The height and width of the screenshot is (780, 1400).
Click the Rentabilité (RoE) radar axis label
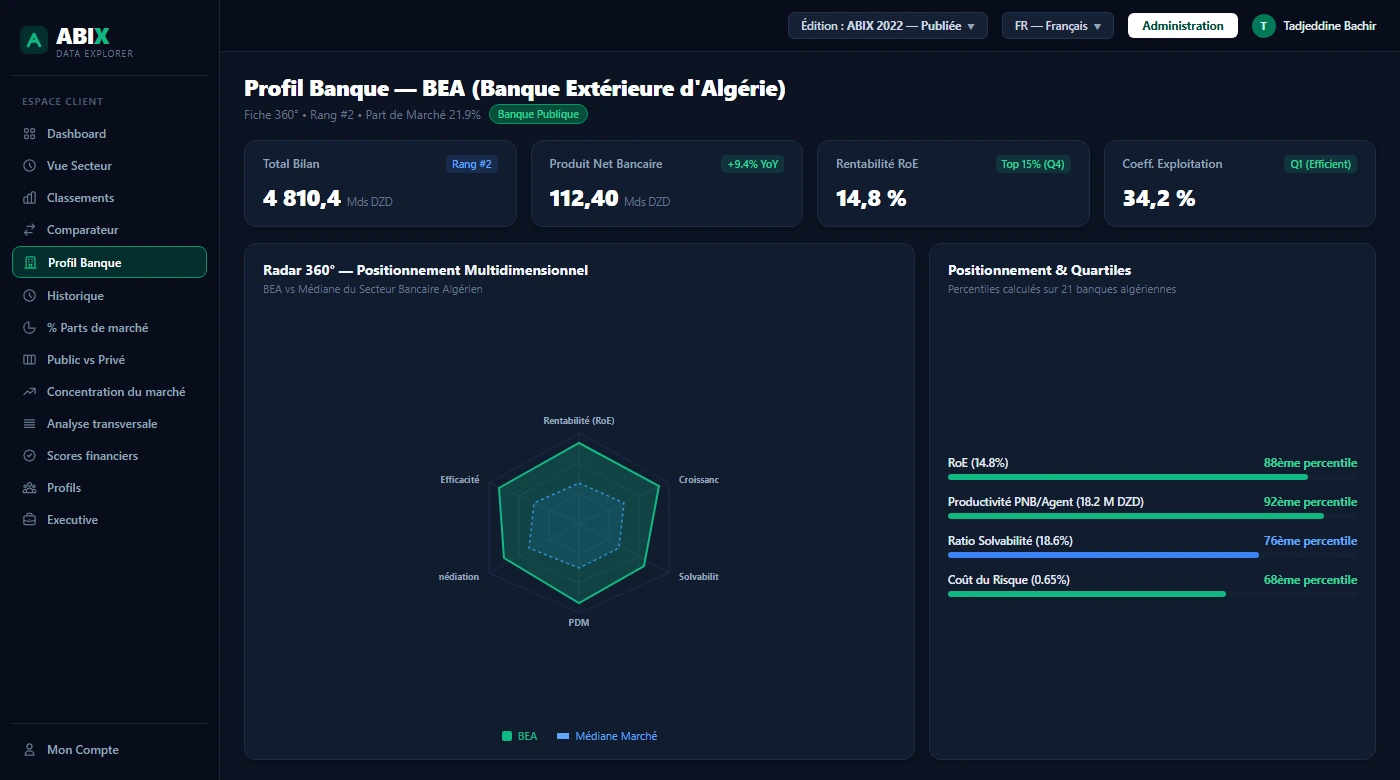tap(579, 421)
